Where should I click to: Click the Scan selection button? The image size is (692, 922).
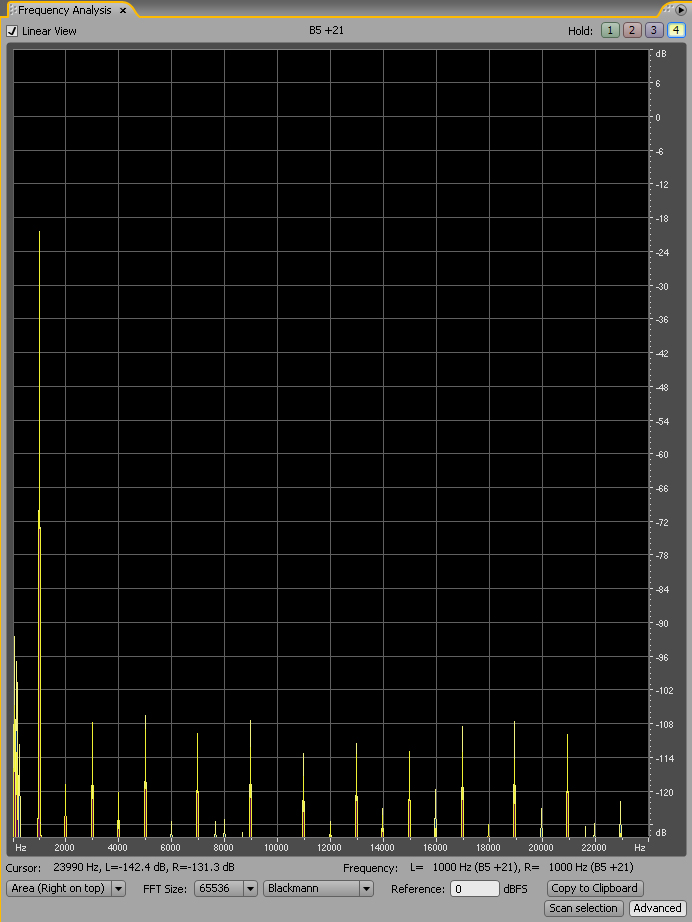click(583, 908)
